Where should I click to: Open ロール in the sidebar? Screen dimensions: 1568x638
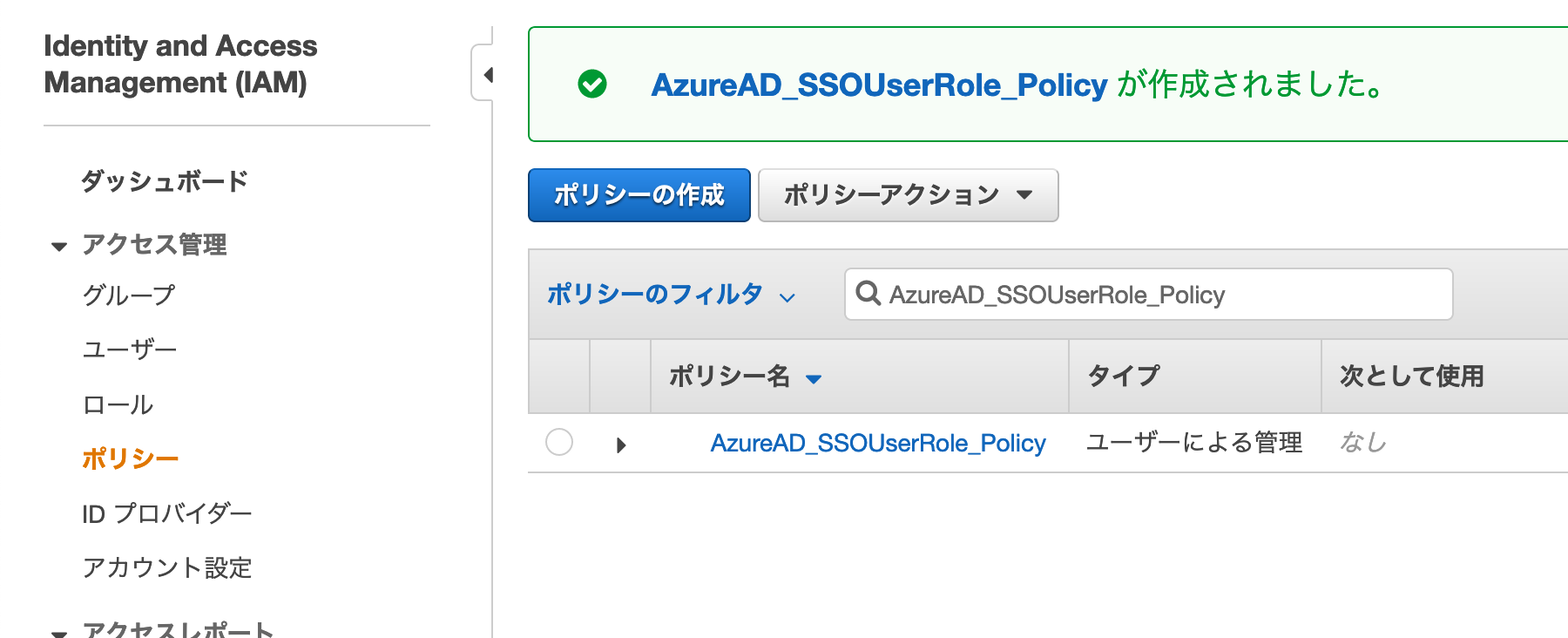[x=118, y=404]
